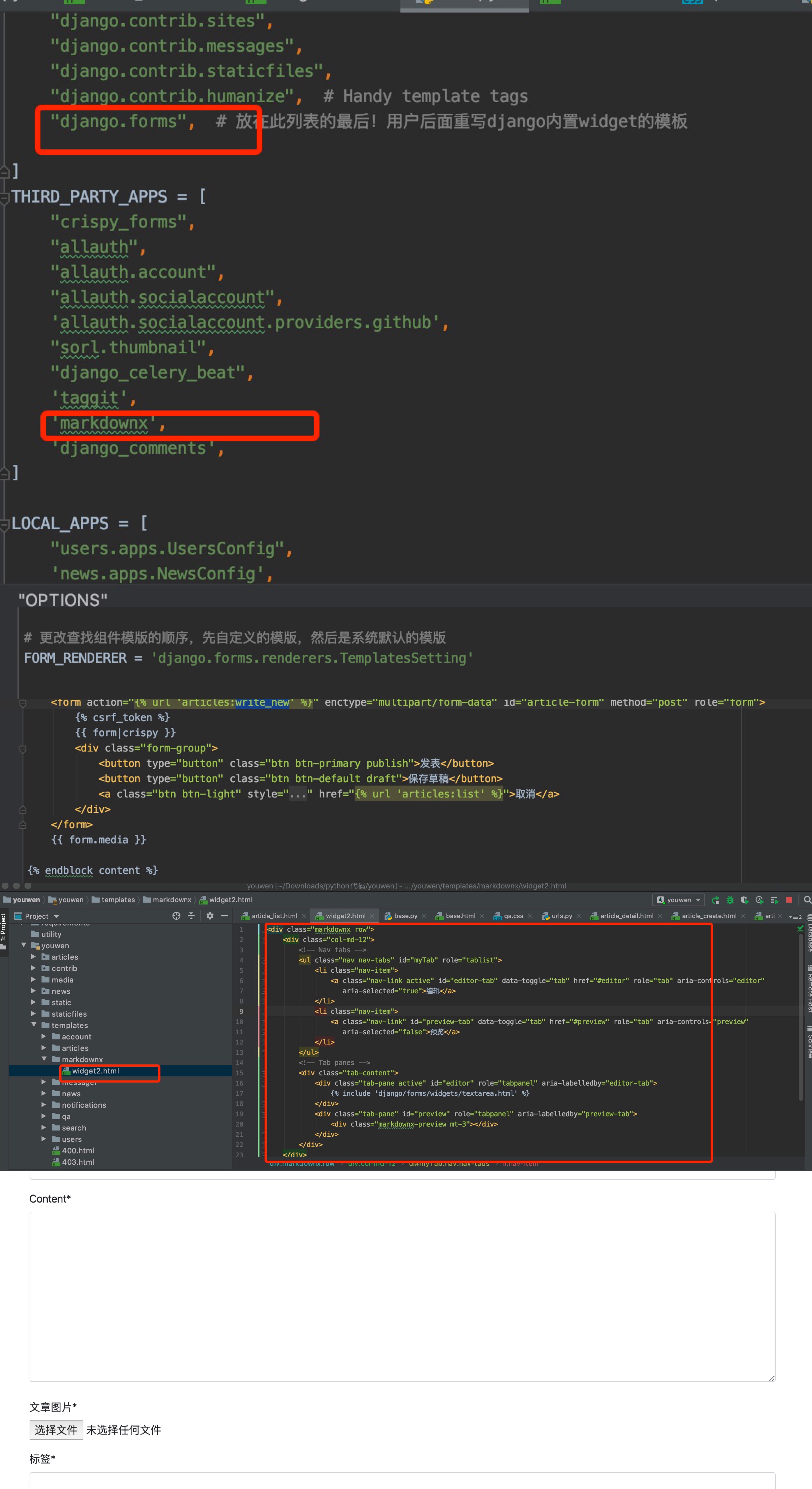The image size is (812, 1489).
Task: Switch to article_list.html tab
Action: click(x=274, y=916)
